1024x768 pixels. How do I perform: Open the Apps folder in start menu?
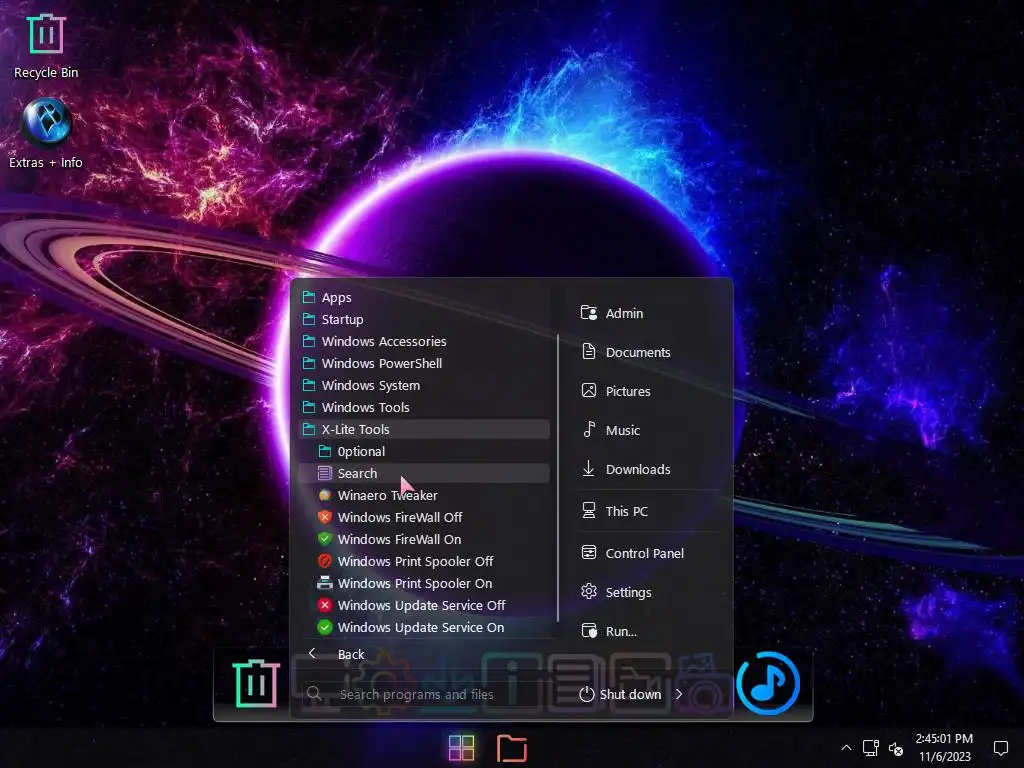[423, 297]
